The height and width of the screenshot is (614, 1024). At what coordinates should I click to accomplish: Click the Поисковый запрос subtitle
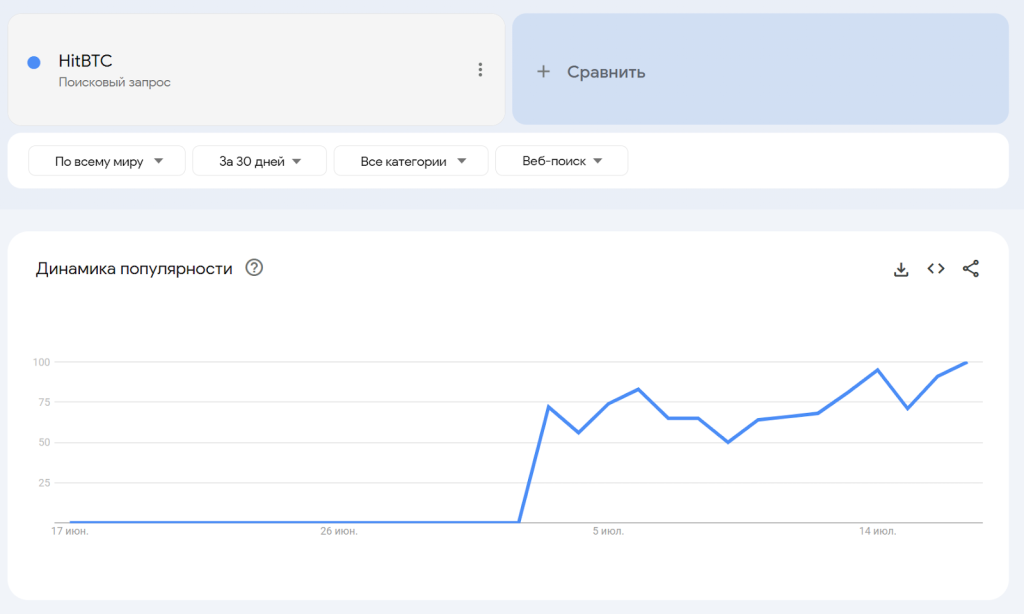click(114, 82)
